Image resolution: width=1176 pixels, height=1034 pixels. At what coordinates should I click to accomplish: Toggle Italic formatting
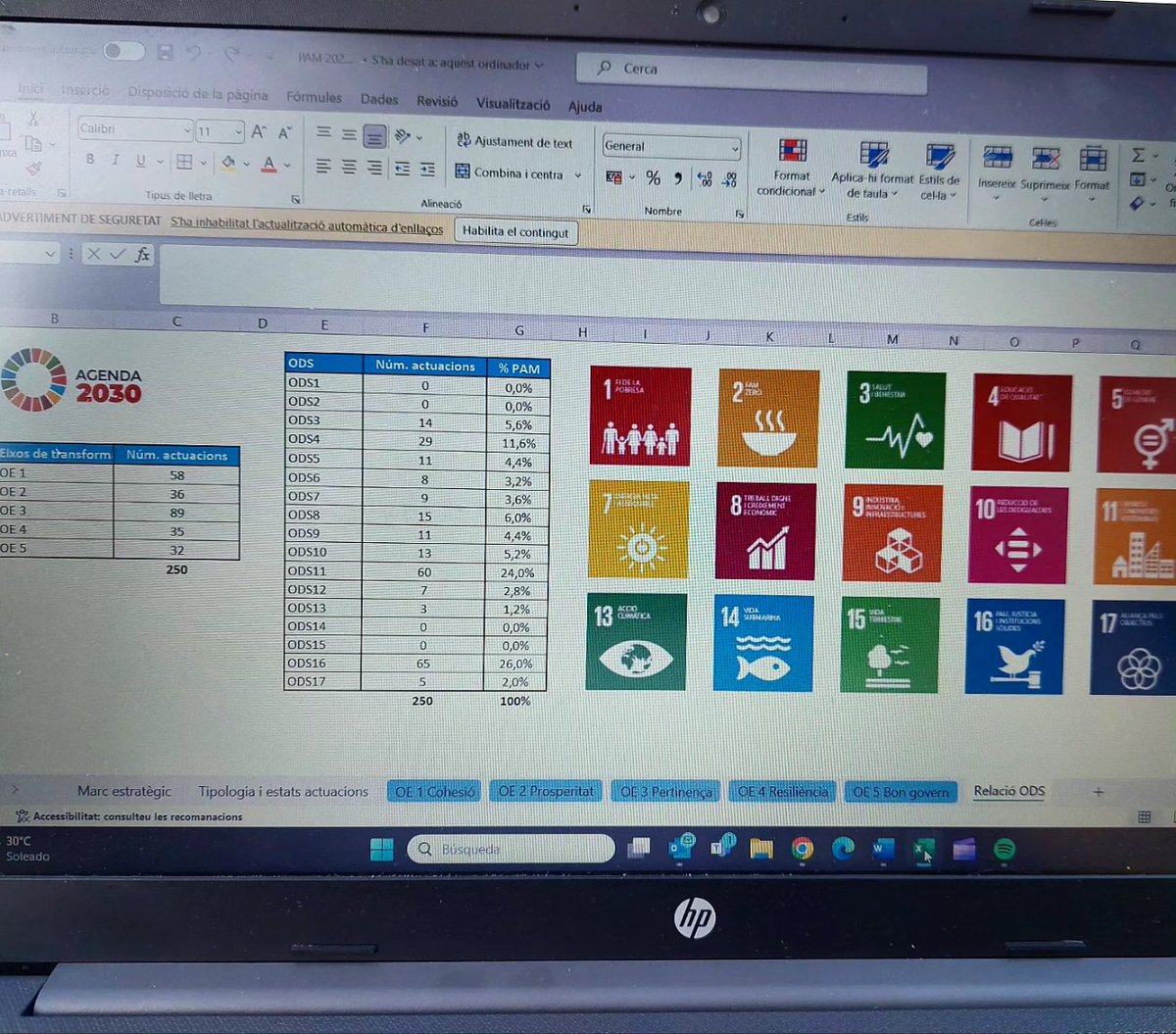[116, 161]
